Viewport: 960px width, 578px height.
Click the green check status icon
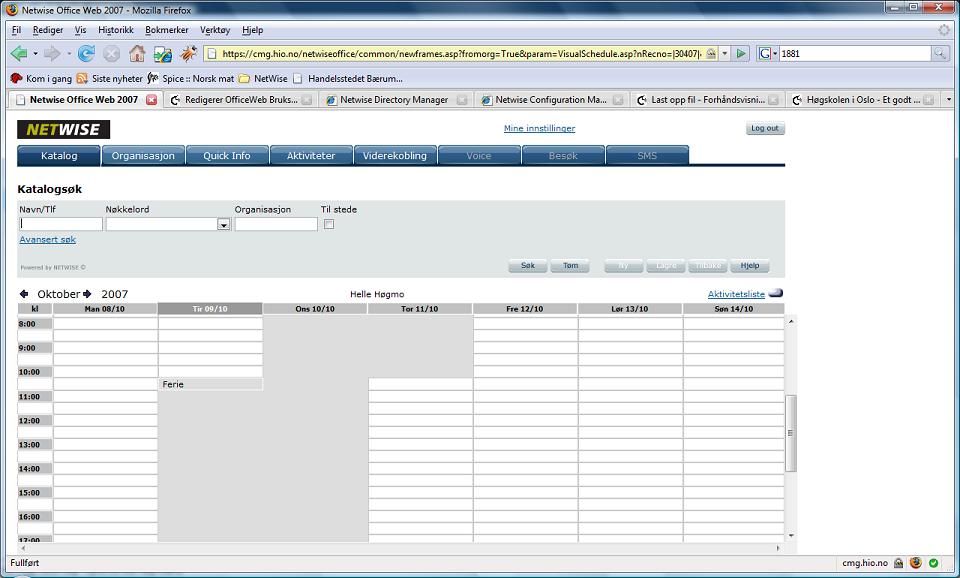(x=934, y=563)
